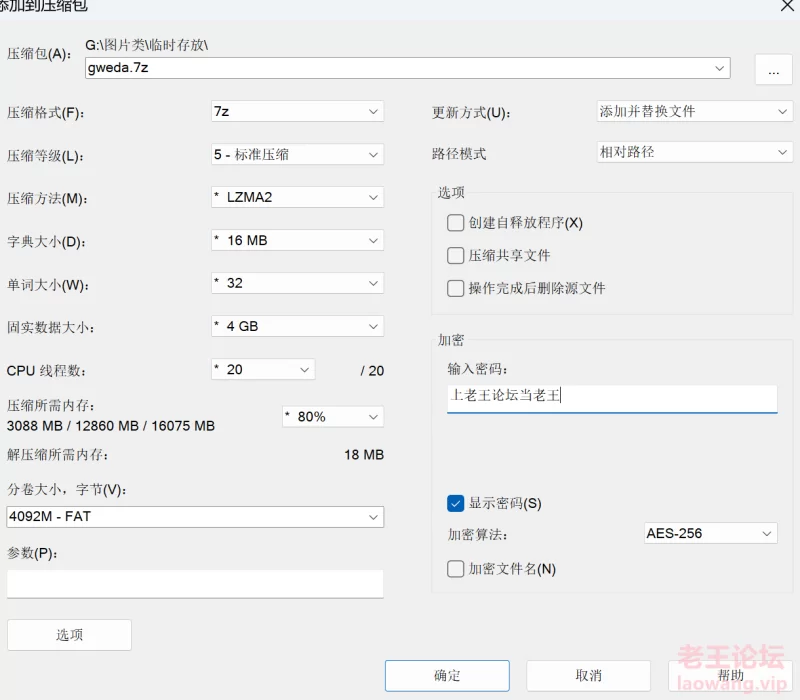Click the 帮助 button
The height and width of the screenshot is (700, 800).
(x=730, y=676)
